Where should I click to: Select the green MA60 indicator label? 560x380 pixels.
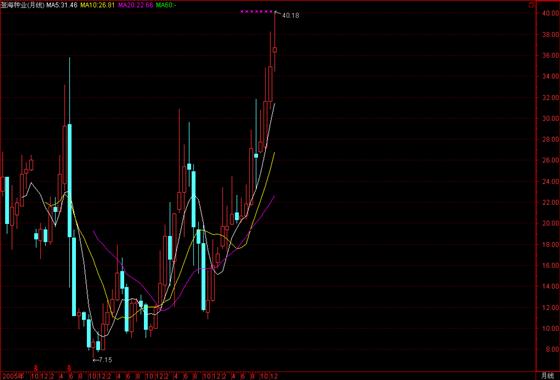[x=166, y=5]
